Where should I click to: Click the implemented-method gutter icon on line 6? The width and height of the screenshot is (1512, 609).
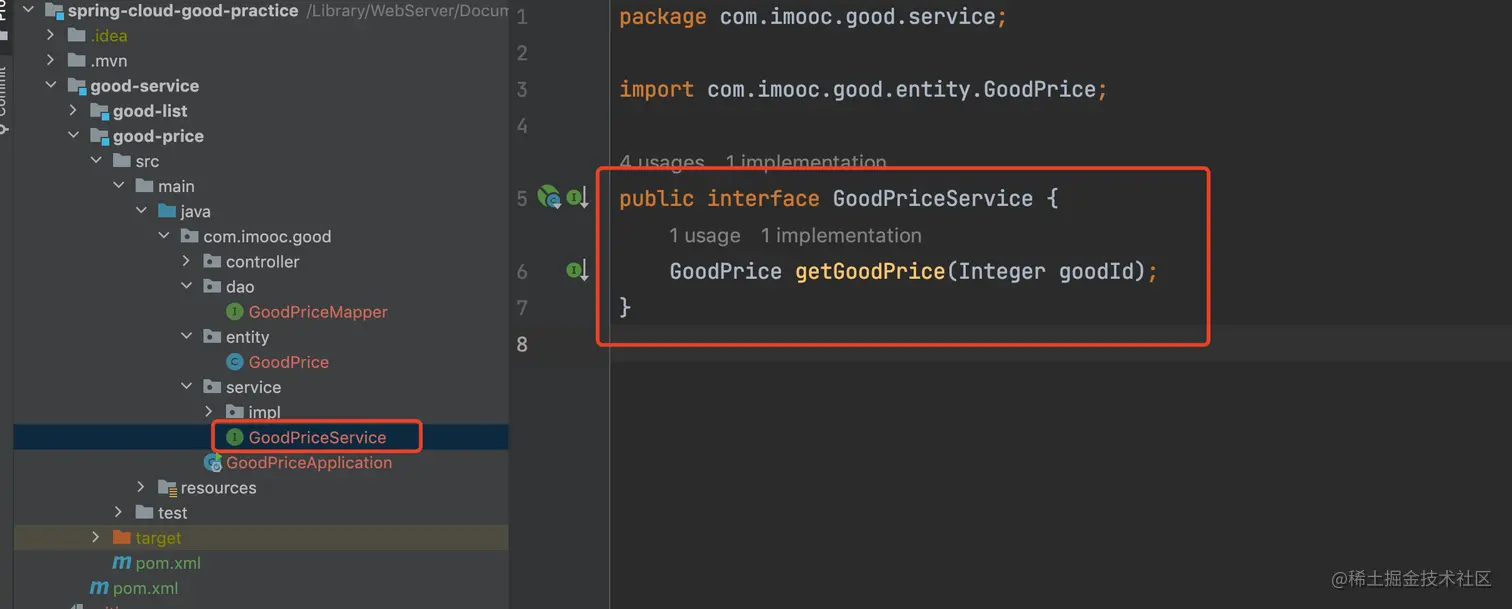coord(577,270)
